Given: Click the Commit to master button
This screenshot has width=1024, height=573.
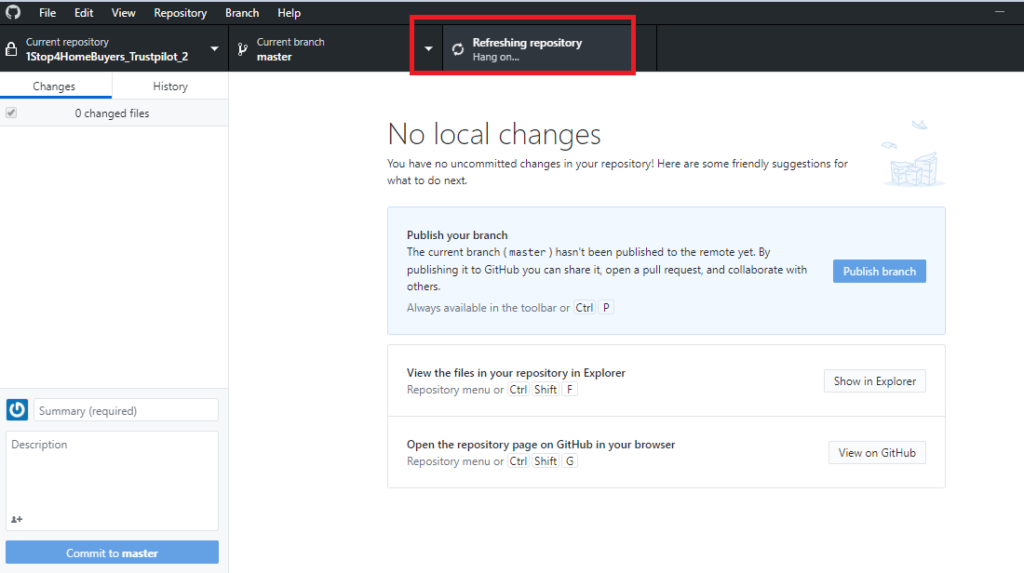Looking at the screenshot, I should pyautogui.click(x=112, y=553).
